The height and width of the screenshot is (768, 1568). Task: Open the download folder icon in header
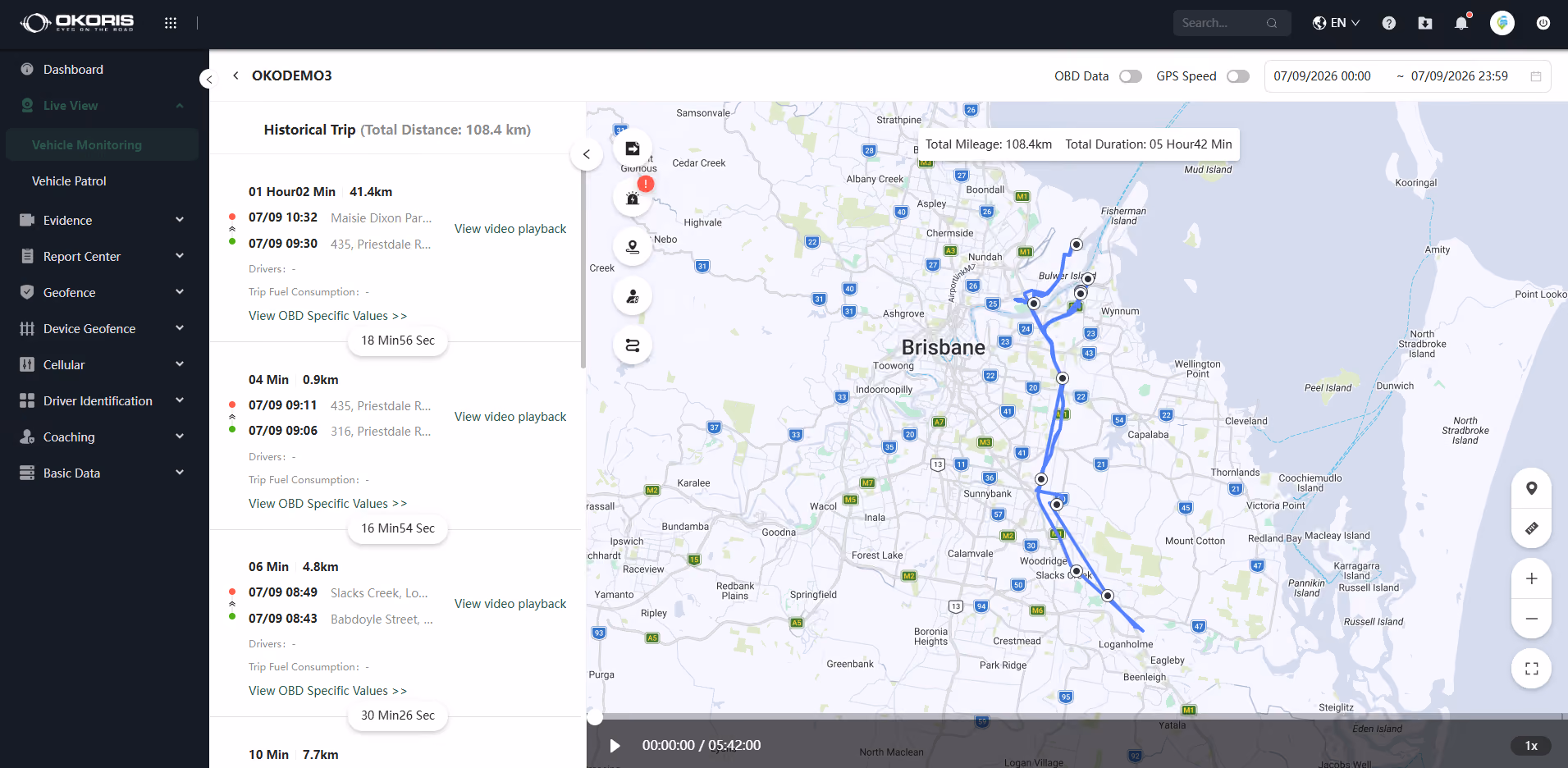tap(1425, 23)
